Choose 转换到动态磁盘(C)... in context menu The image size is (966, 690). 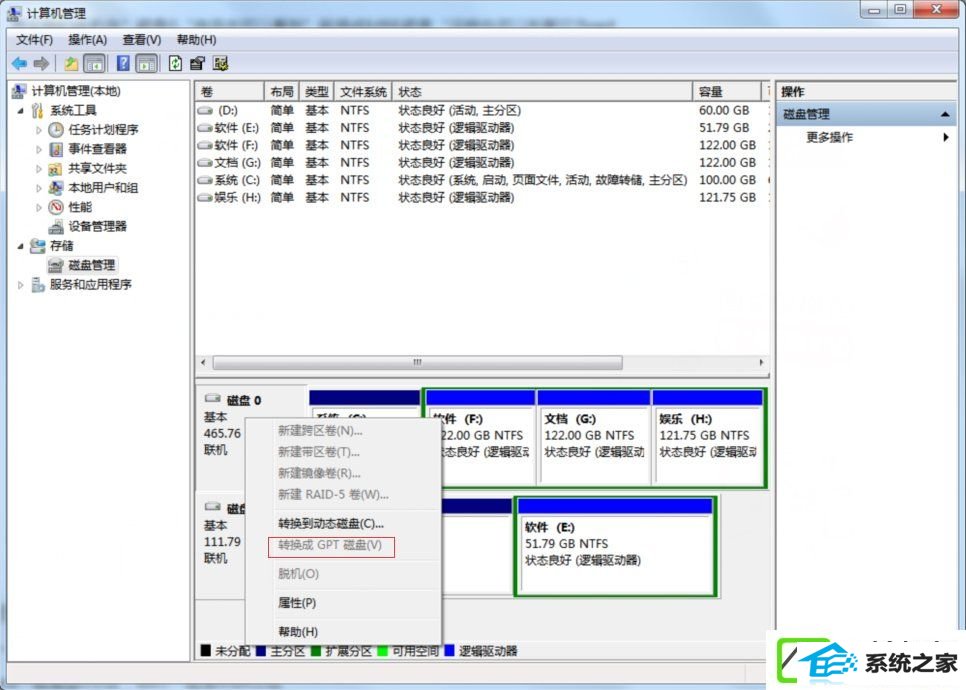[330, 523]
